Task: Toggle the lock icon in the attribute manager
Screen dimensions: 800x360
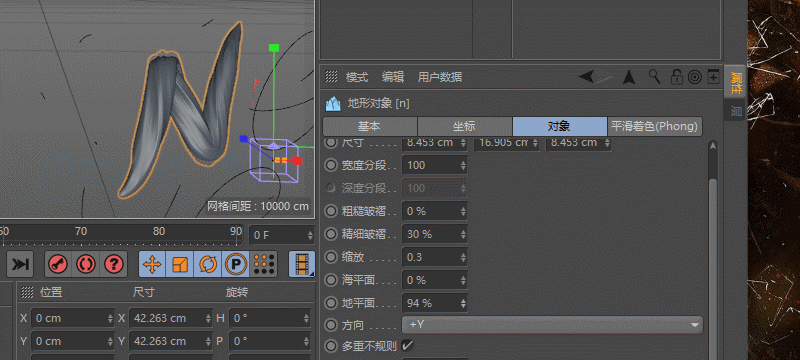Action: tap(677, 77)
